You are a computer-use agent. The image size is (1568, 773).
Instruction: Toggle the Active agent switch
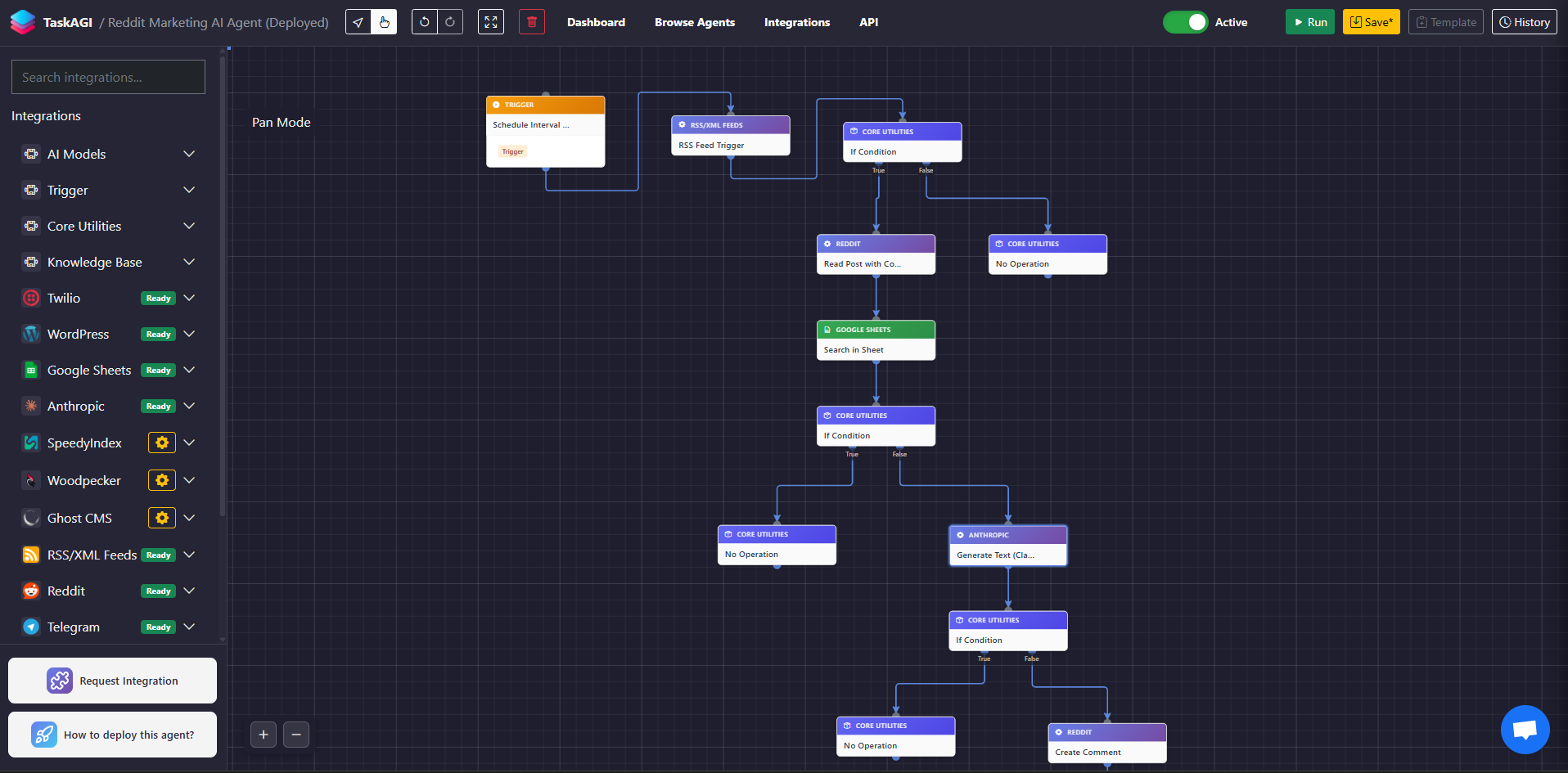tap(1185, 22)
